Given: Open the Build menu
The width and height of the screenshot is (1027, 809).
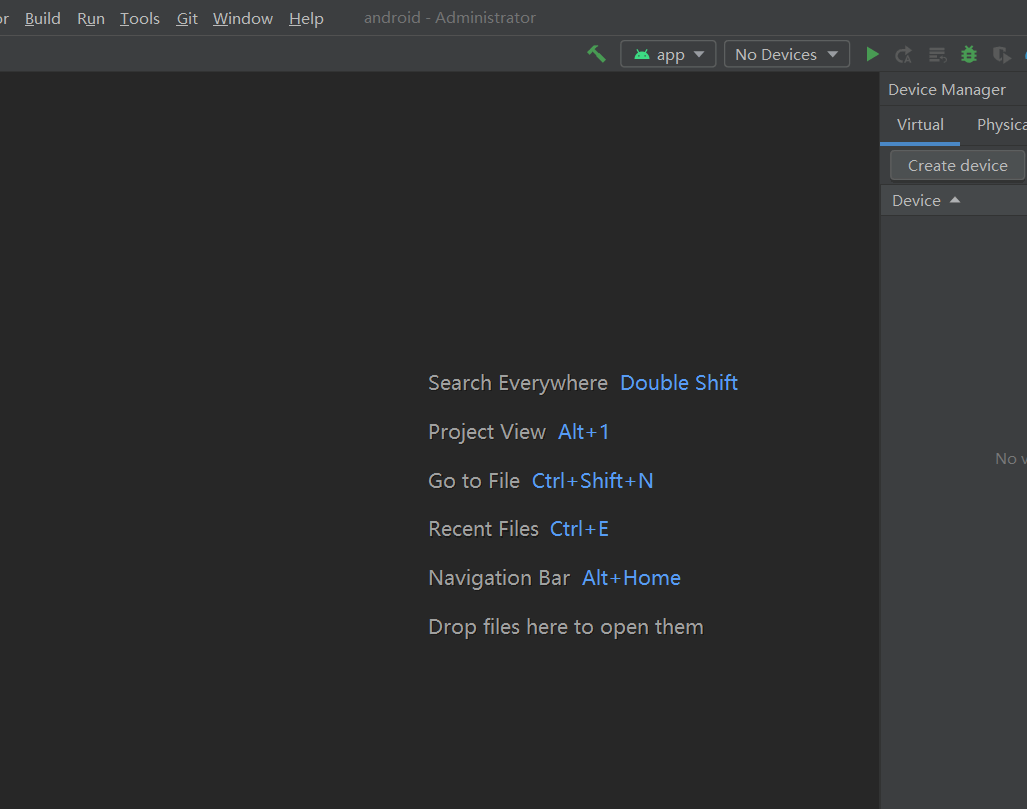Looking at the screenshot, I should [42, 18].
